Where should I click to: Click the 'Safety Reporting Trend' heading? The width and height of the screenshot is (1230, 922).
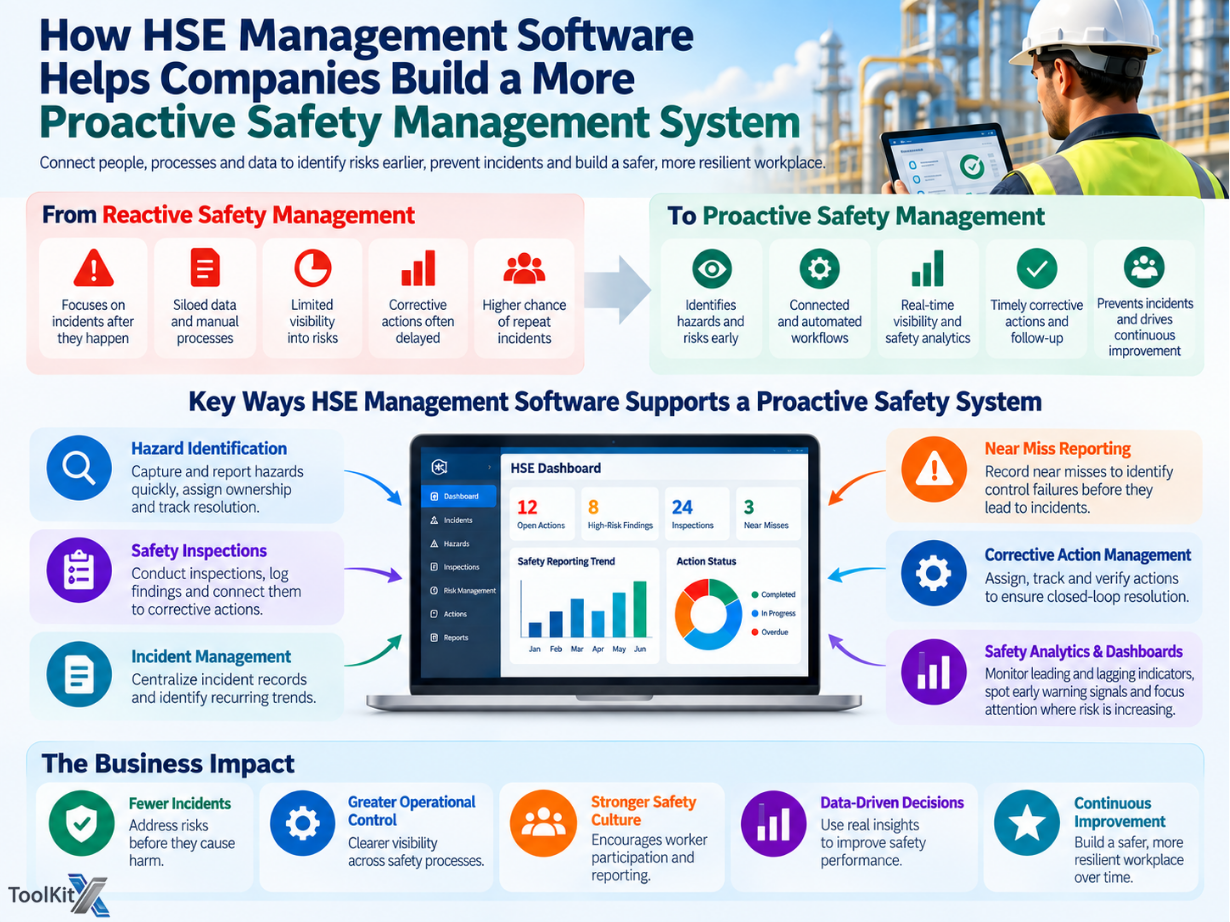tap(566, 561)
